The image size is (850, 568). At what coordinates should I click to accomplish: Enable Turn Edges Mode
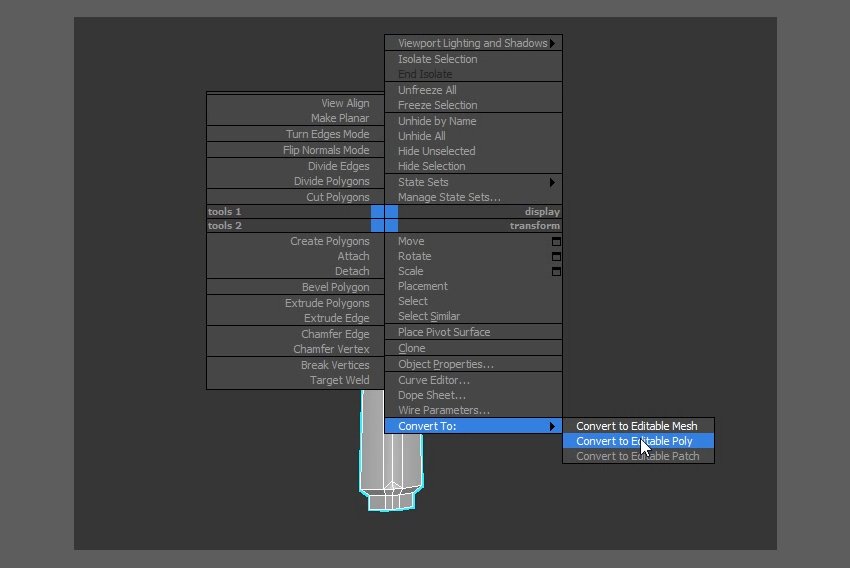[x=327, y=134]
